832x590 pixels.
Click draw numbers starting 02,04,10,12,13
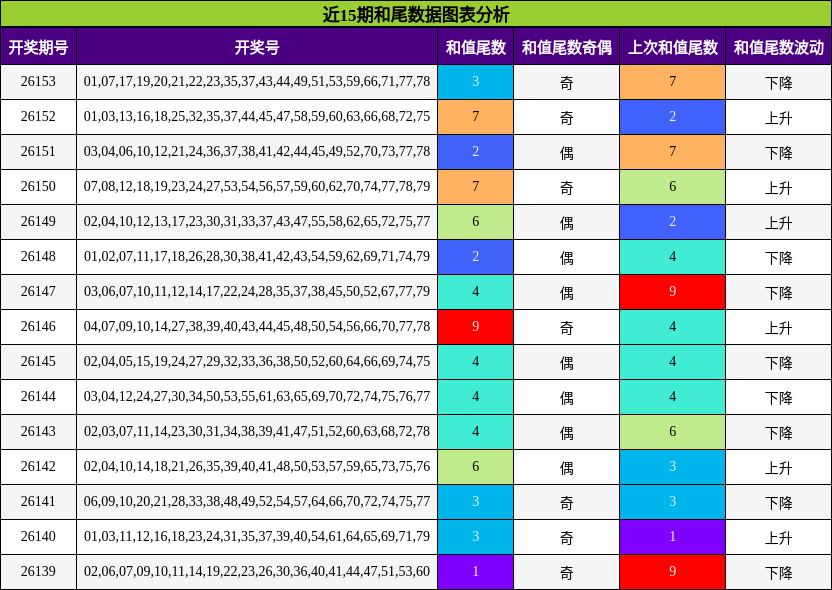pyautogui.click(x=257, y=222)
